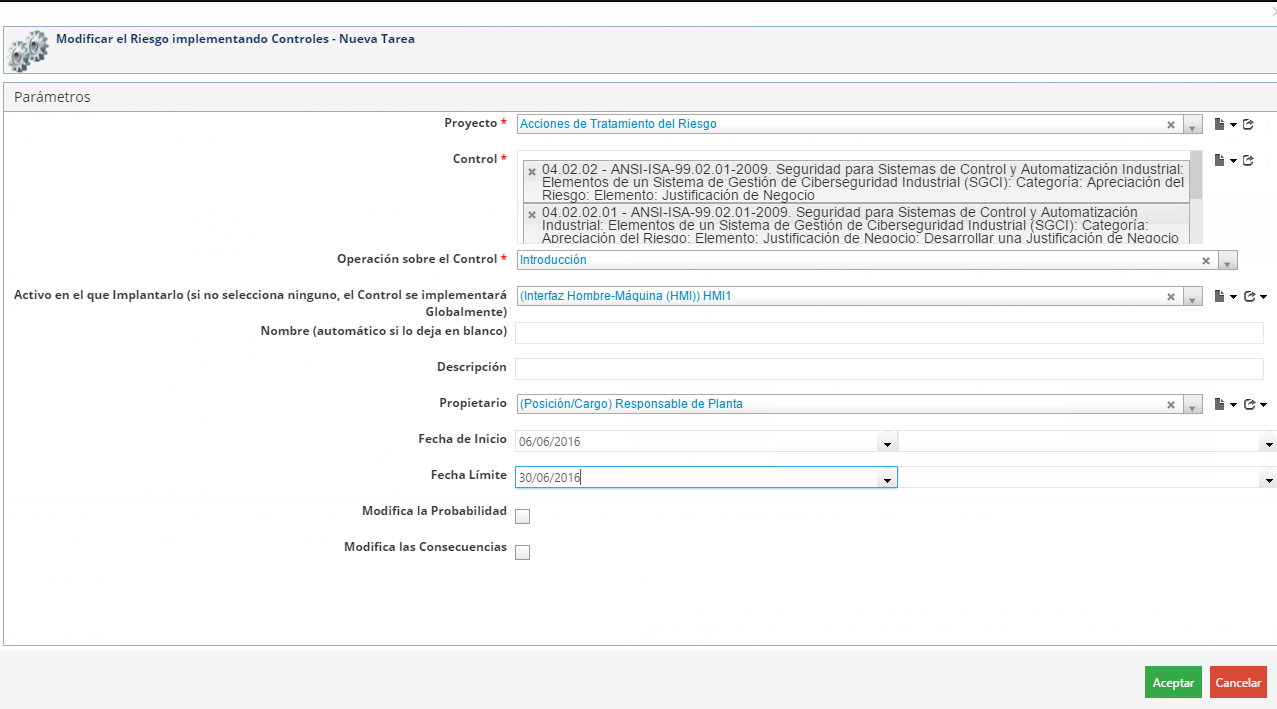Clear the Propietario selection with its x
This screenshot has width=1277, height=709.
(1171, 405)
